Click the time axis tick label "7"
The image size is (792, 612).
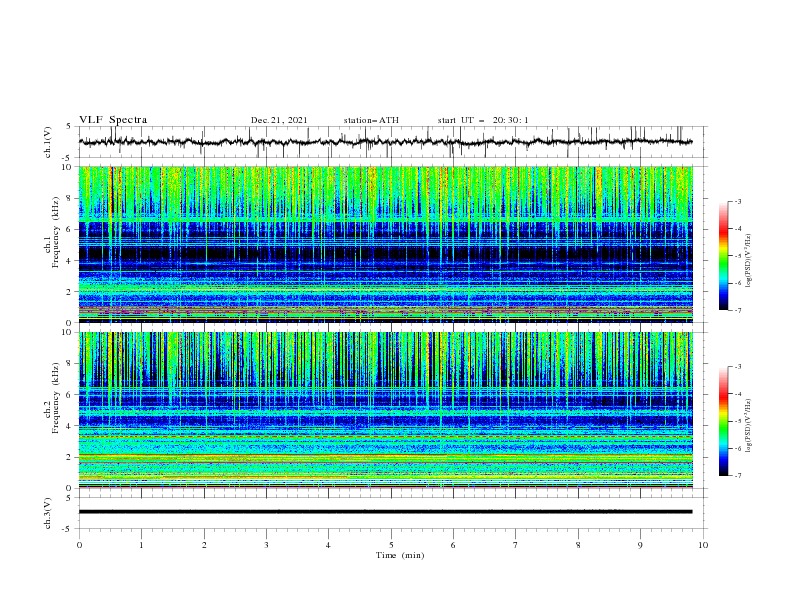click(x=516, y=545)
